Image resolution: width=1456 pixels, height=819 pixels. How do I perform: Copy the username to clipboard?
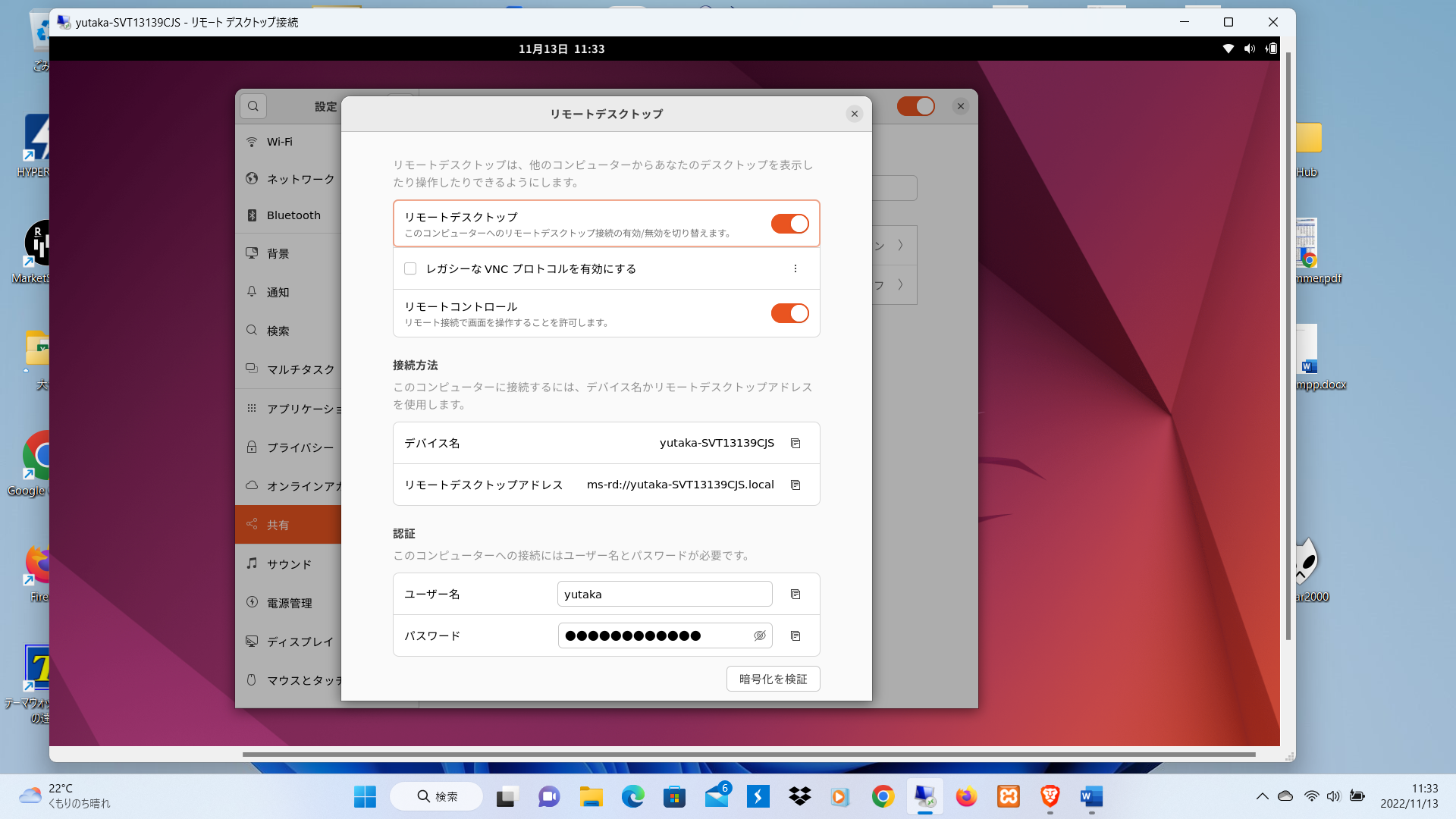795,594
